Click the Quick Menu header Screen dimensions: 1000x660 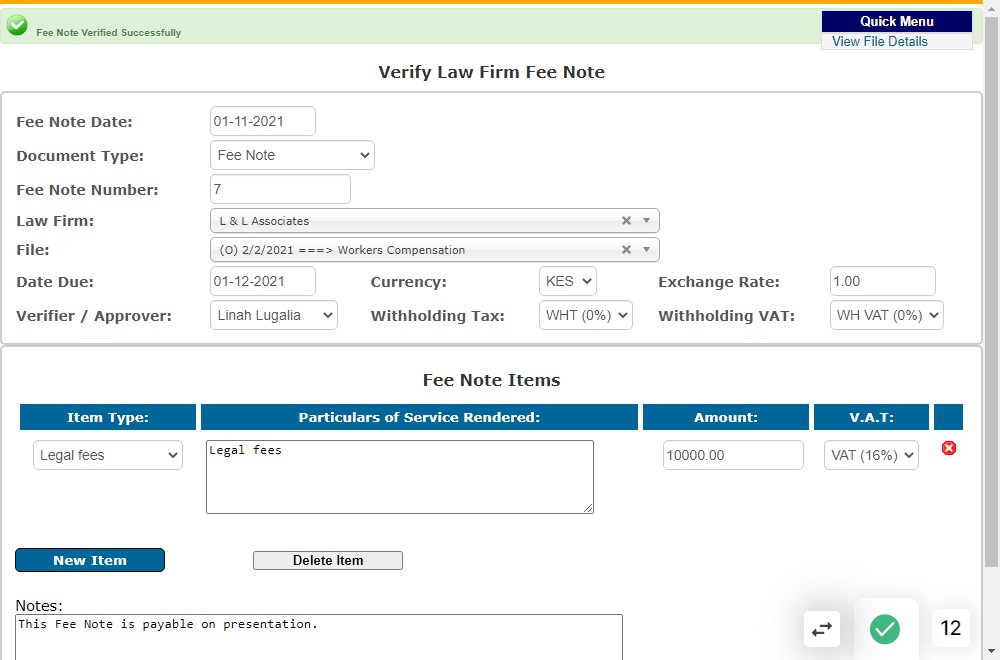pos(897,21)
